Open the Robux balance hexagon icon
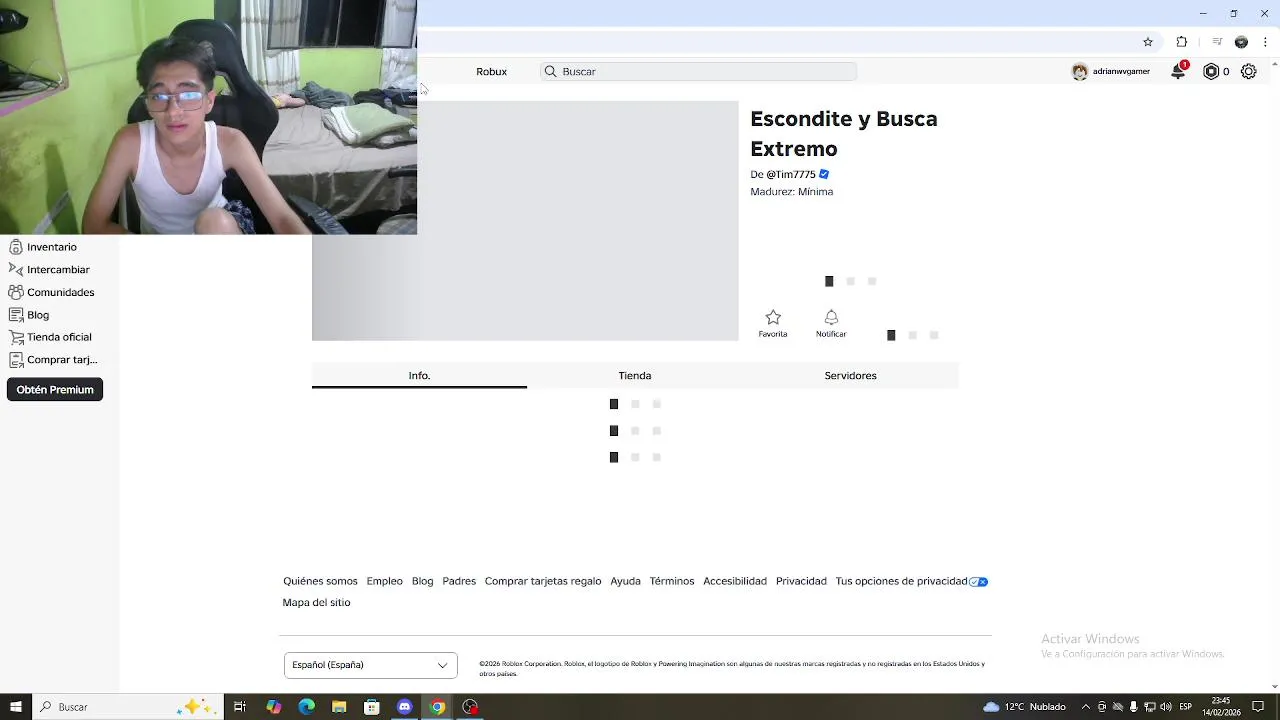 pos(1211,71)
